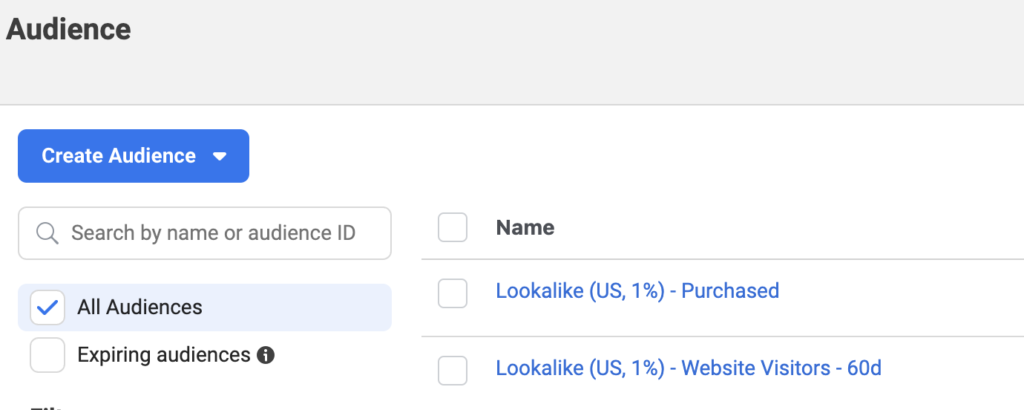This screenshot has width=1024, height=410.
Task: Check the Website Visitors - 60d audience checkbox
Action: coord(453,370)
